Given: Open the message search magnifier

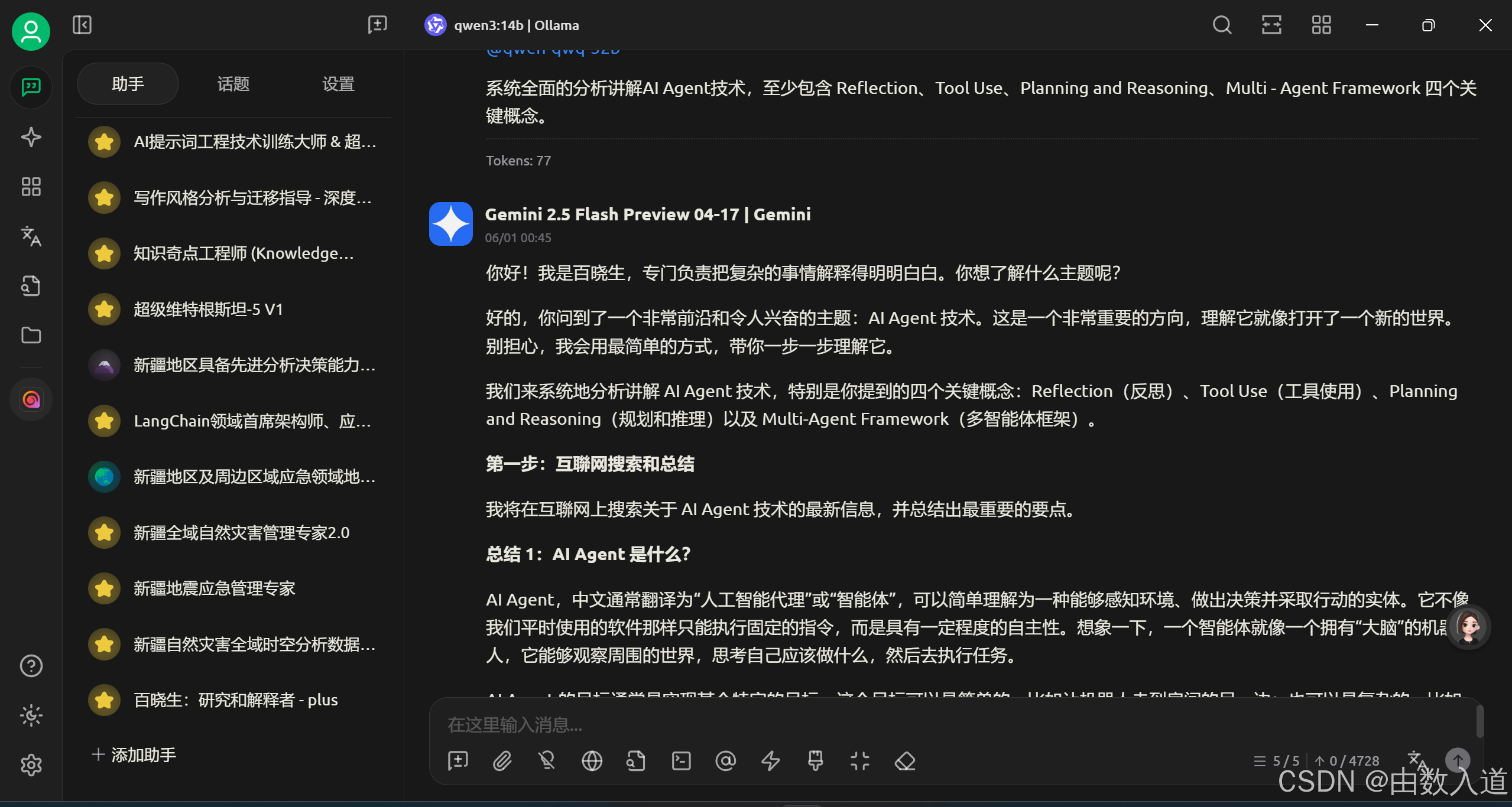Looking at the screenshot, I should click(x=1222, y=25).
